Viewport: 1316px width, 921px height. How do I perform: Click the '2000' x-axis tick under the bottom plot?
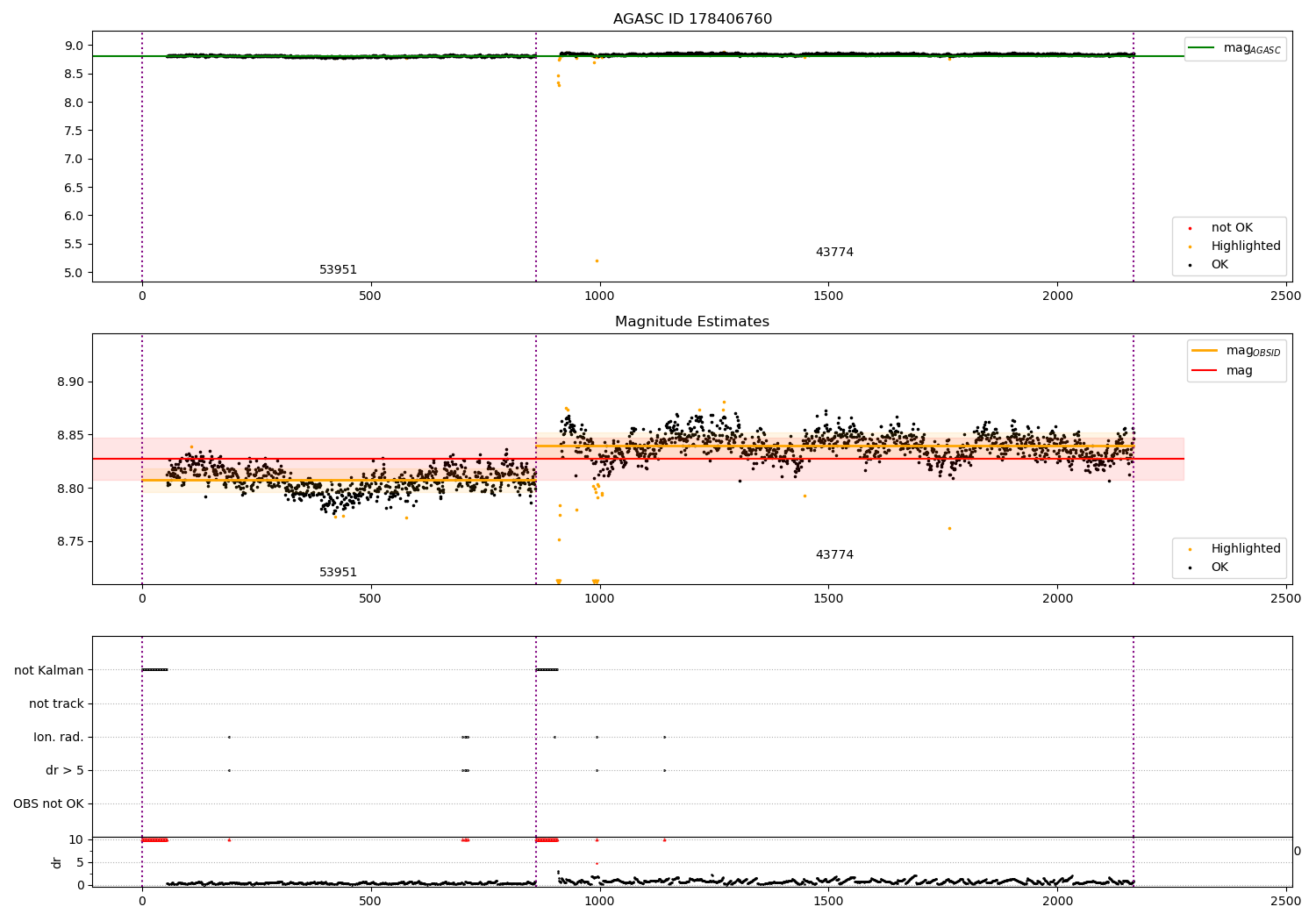coord(1057,900)
